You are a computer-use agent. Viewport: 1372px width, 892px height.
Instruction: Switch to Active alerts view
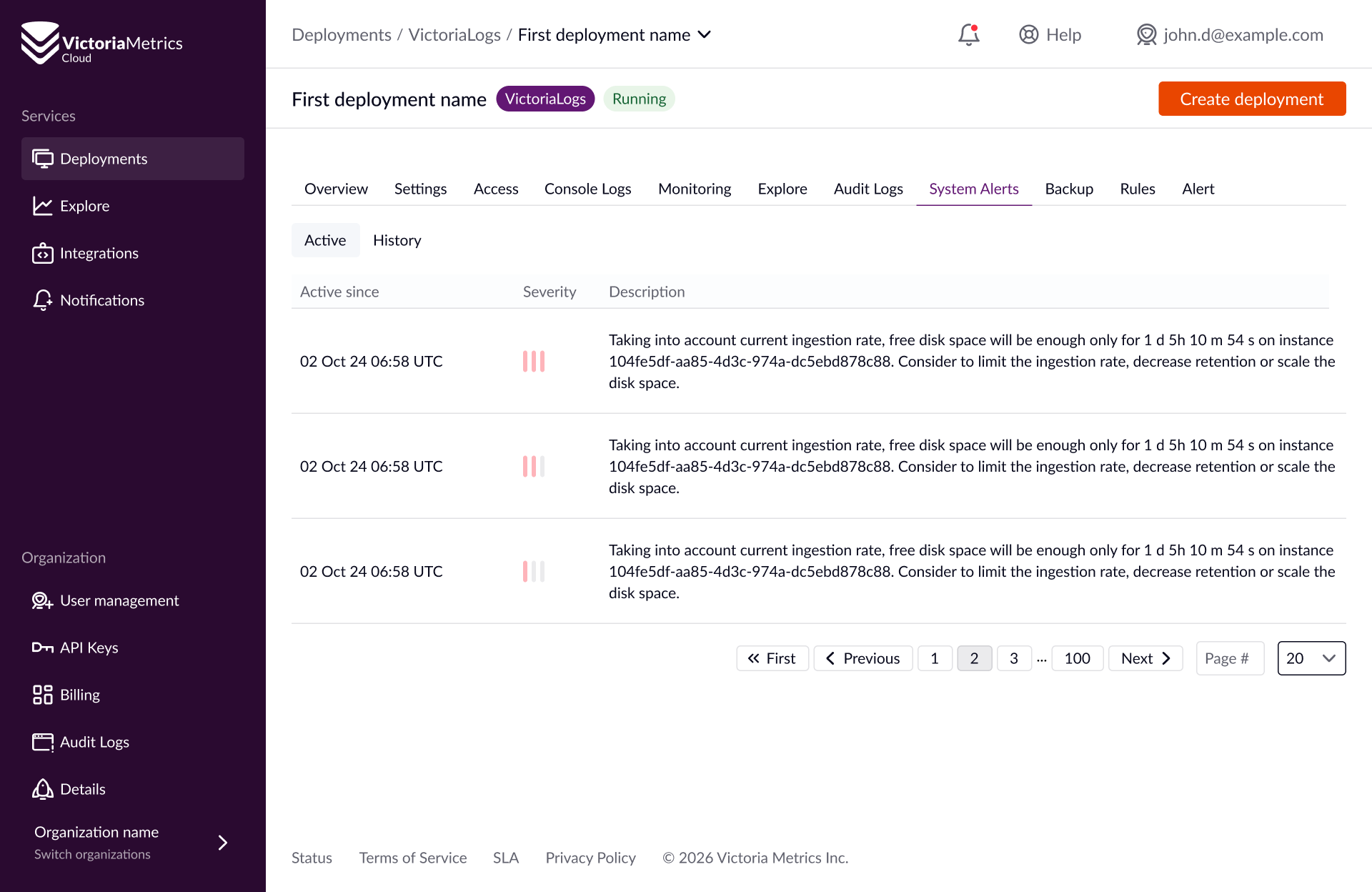[x=325, y=240]
